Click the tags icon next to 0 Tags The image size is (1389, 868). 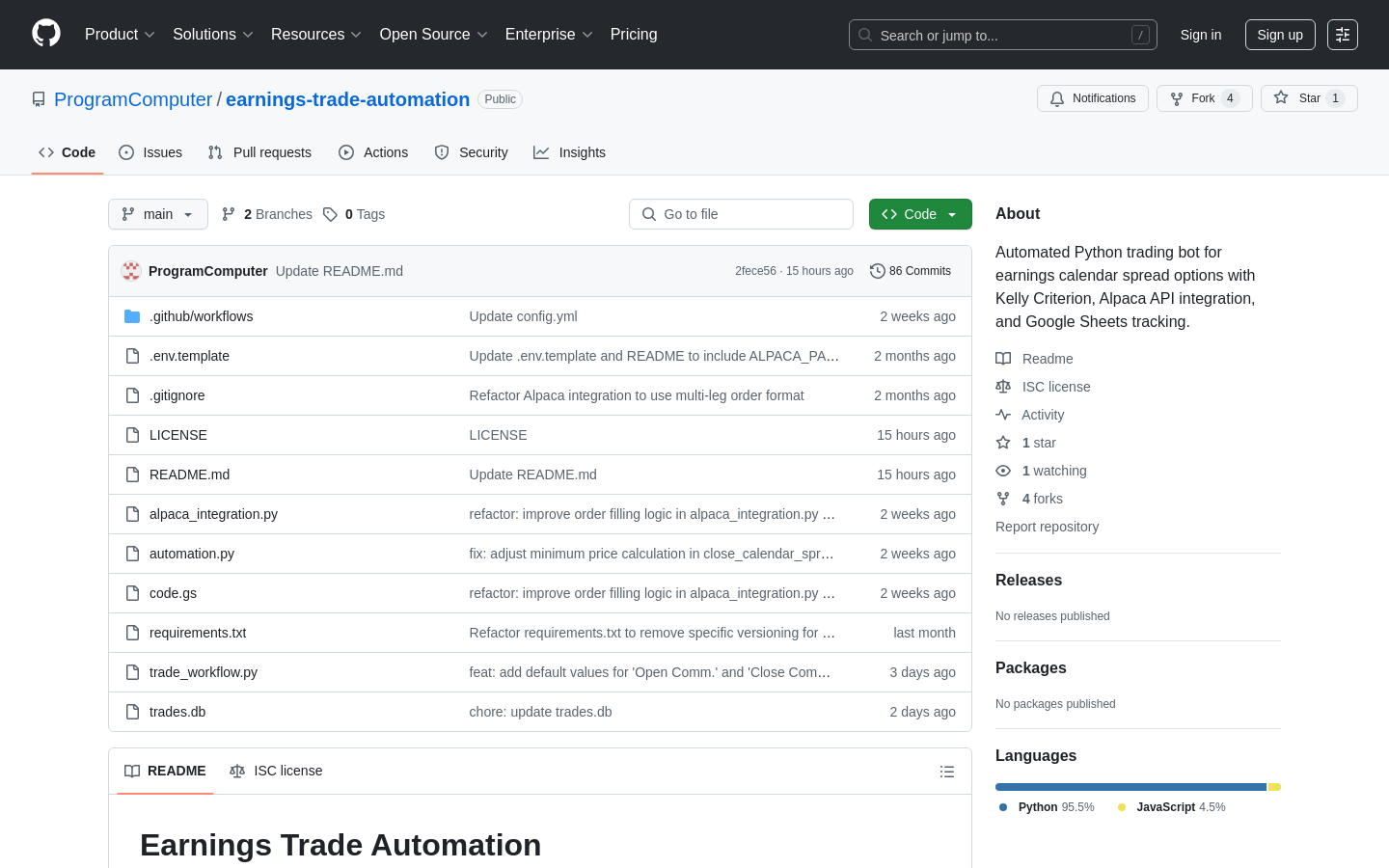pos(330,214)
